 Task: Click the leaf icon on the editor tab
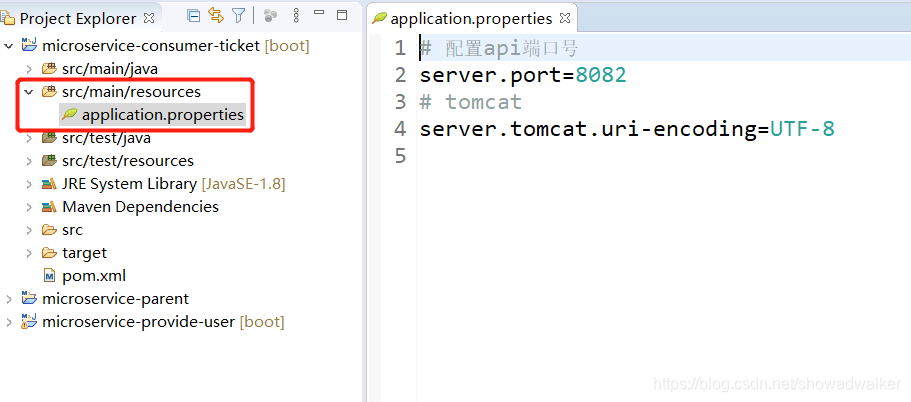pos(379,18)
